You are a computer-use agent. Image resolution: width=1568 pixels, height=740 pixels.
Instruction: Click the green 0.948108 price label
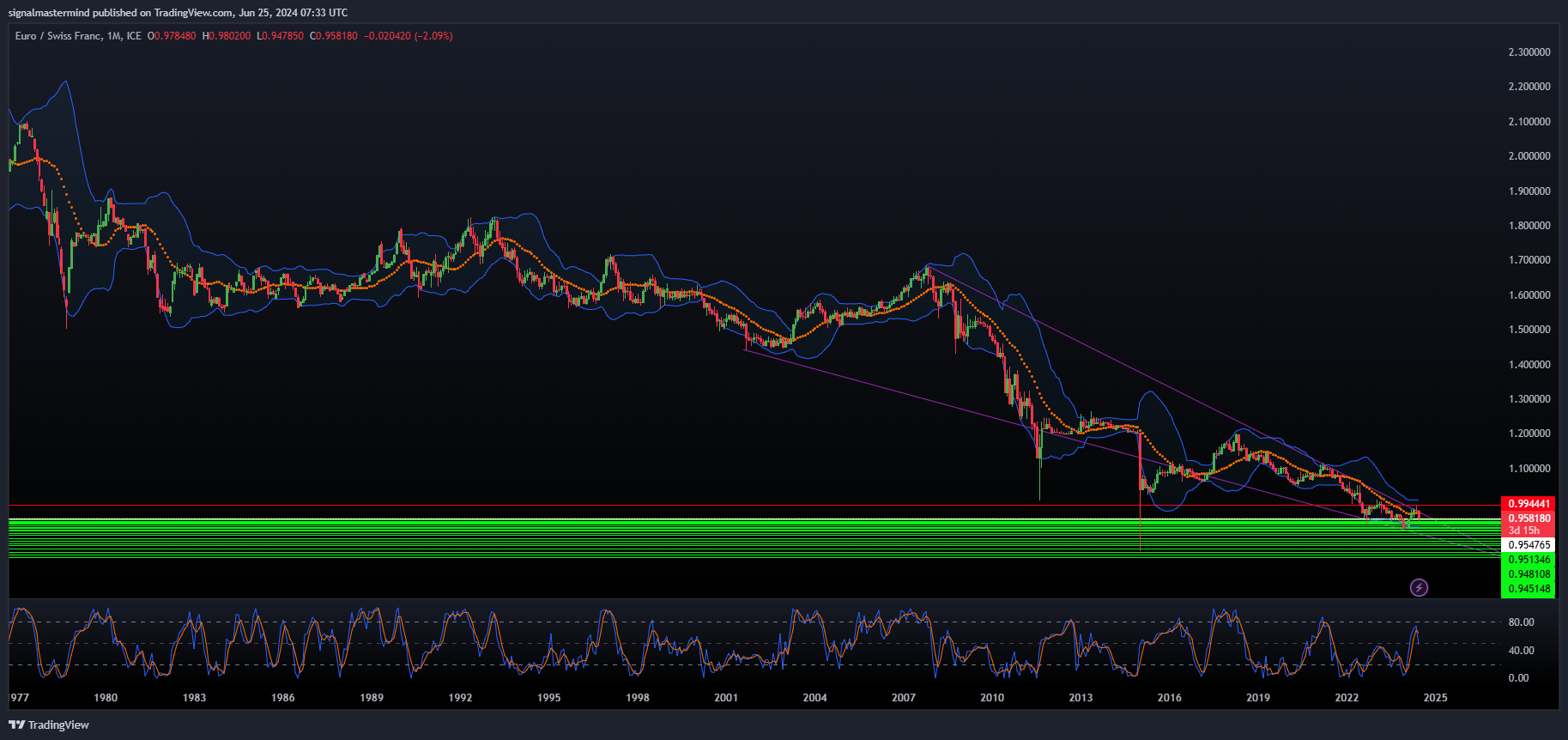pos(1529,574)
